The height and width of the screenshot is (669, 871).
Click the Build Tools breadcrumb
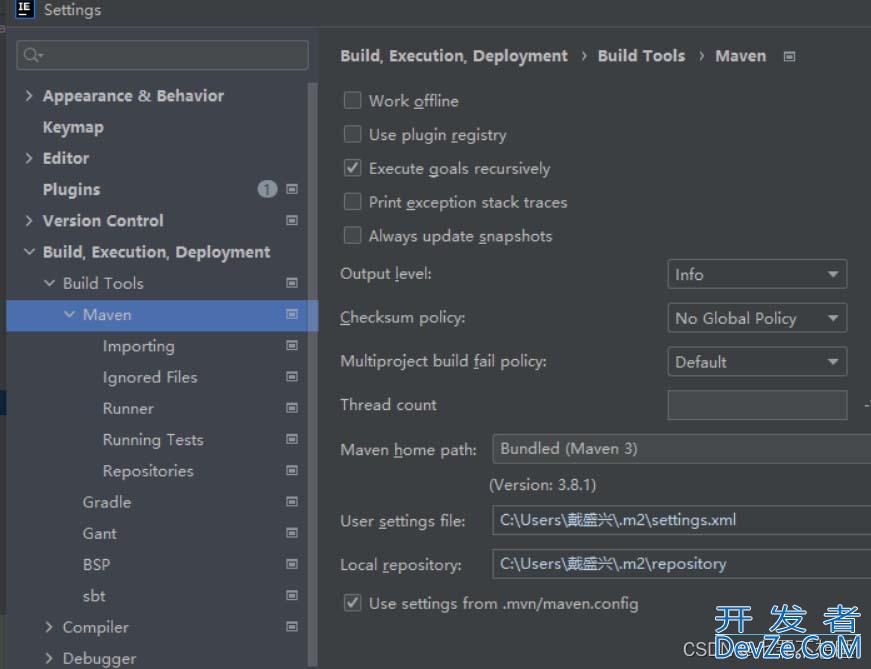[x=641, y=56]
